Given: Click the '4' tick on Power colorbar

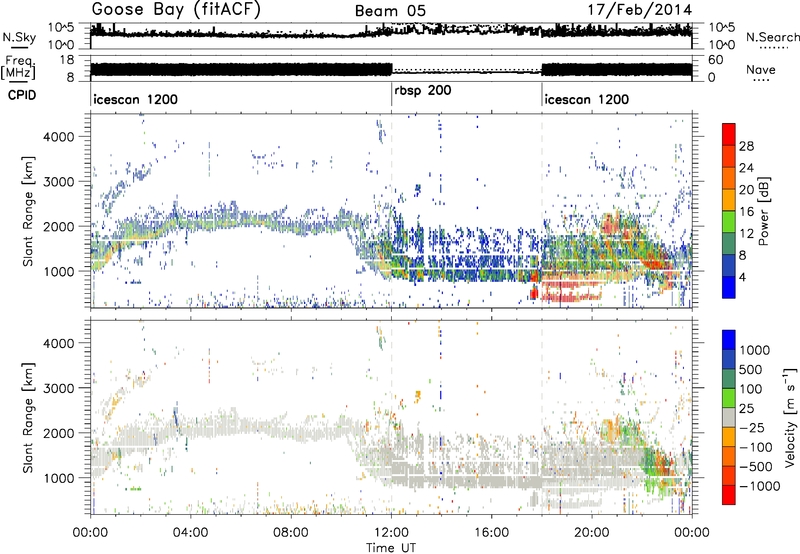Looking at the screenshot, I should click(x=743, y=277).
